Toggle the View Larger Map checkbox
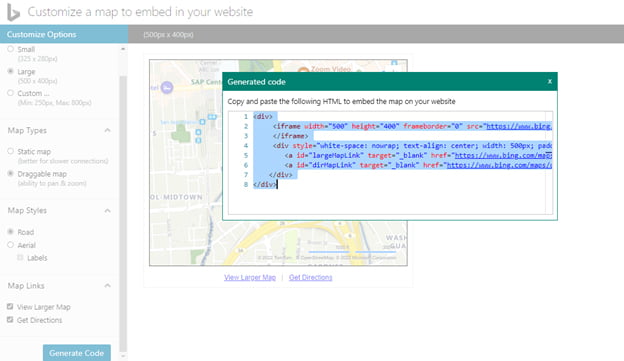624x361 pixels. (10, 306)
